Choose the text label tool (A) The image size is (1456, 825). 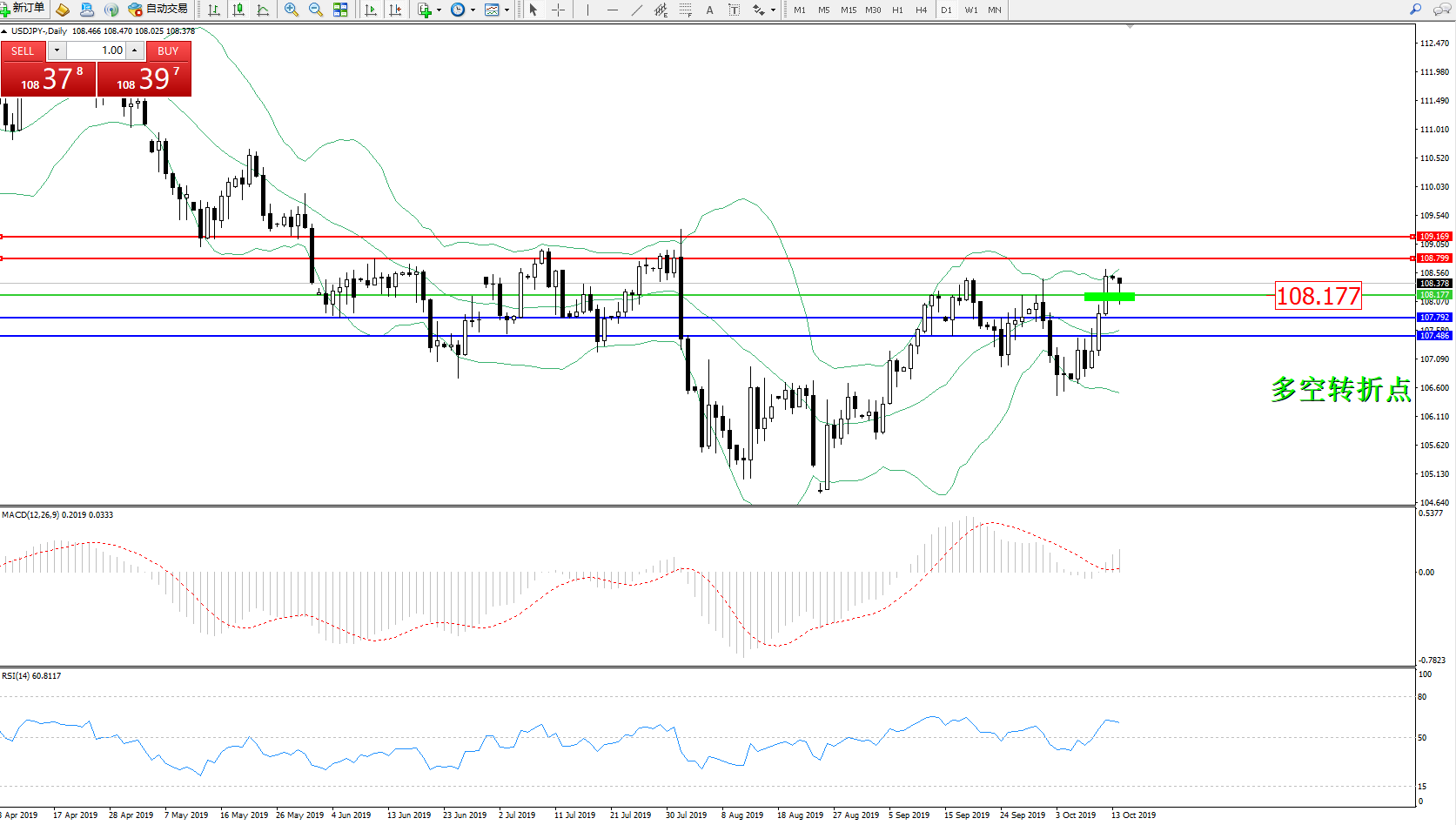tap(709, 10)
